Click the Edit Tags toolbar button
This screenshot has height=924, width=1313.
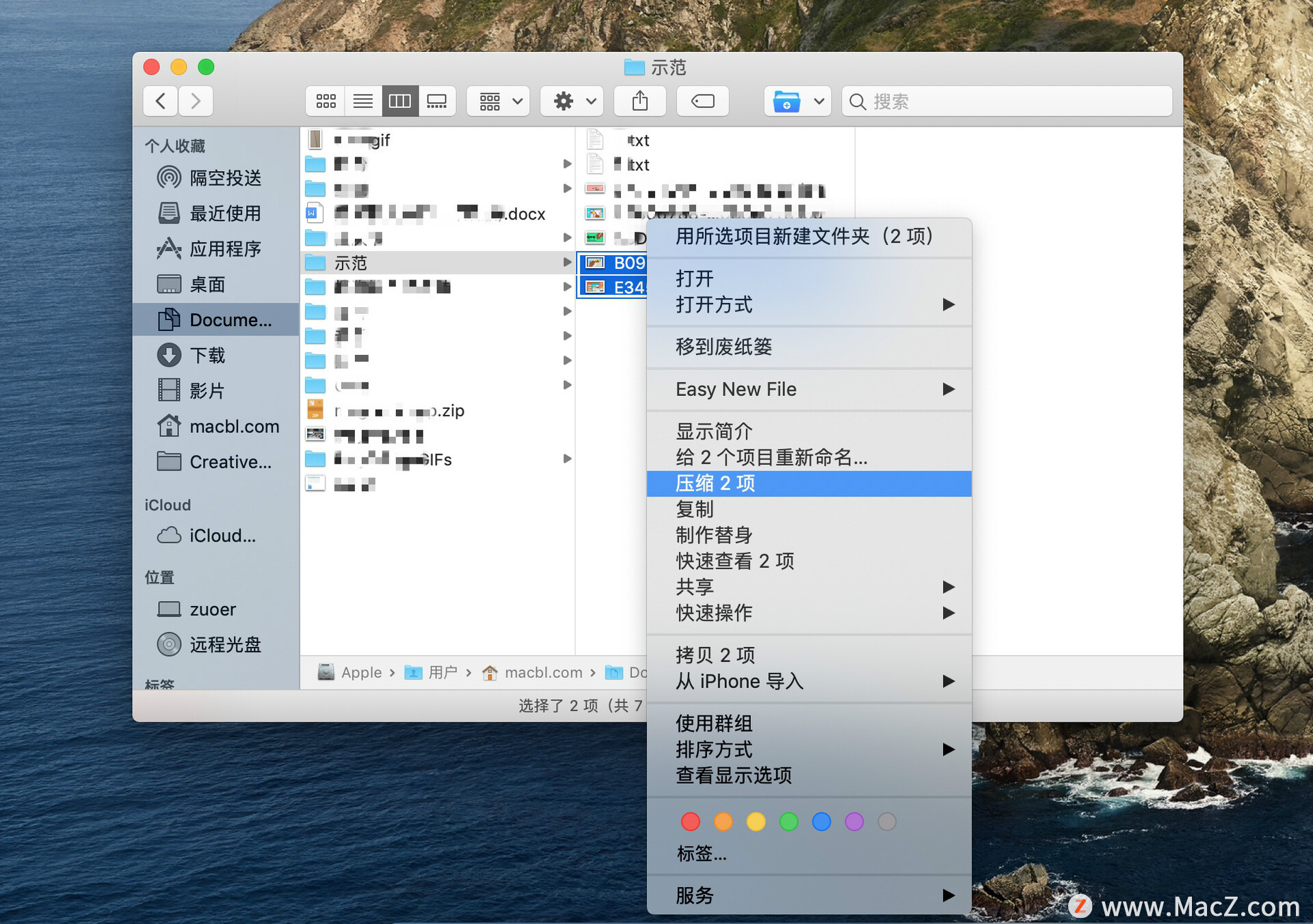(702, 101)
